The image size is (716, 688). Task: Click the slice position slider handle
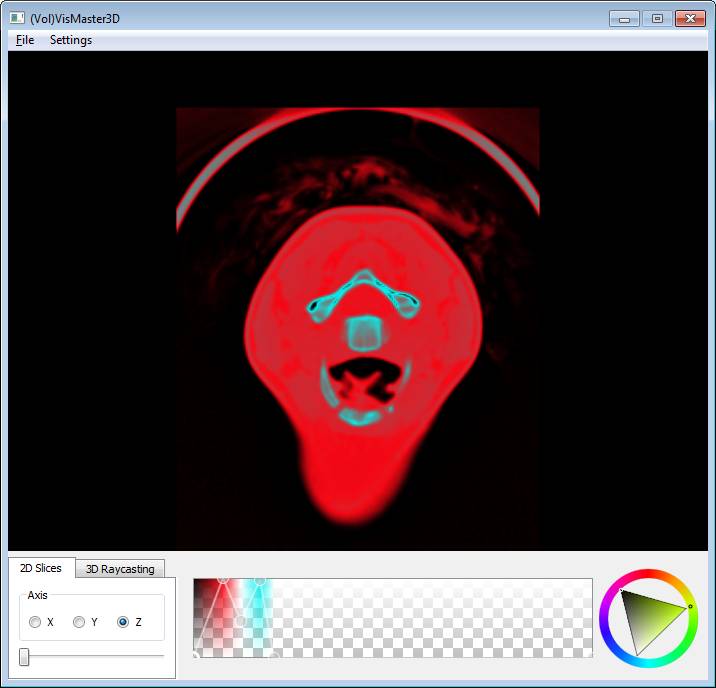pyautogui.click(x=25, y=656)
